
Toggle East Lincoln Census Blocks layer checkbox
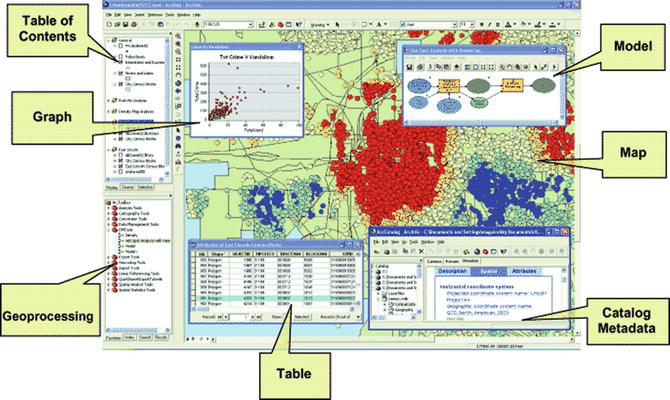coord(121,166)
